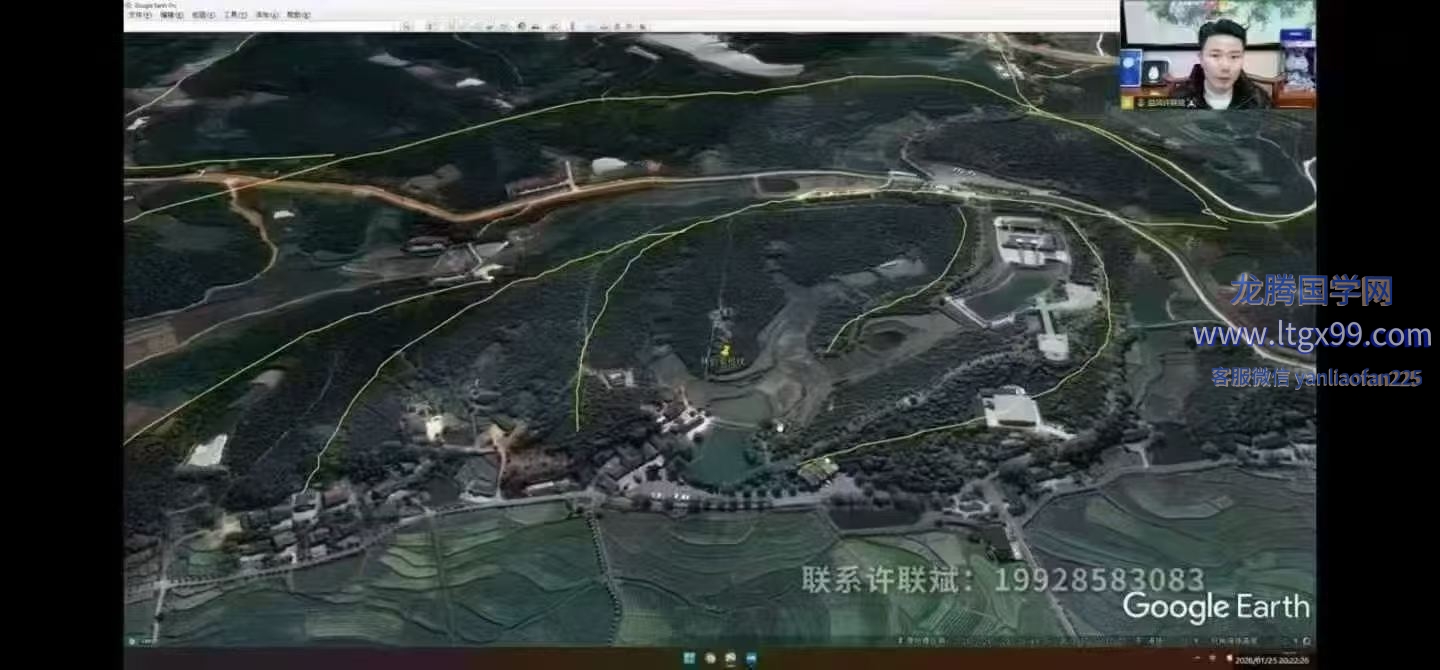Open the 添加 (Add) menu

click(266, 16)
